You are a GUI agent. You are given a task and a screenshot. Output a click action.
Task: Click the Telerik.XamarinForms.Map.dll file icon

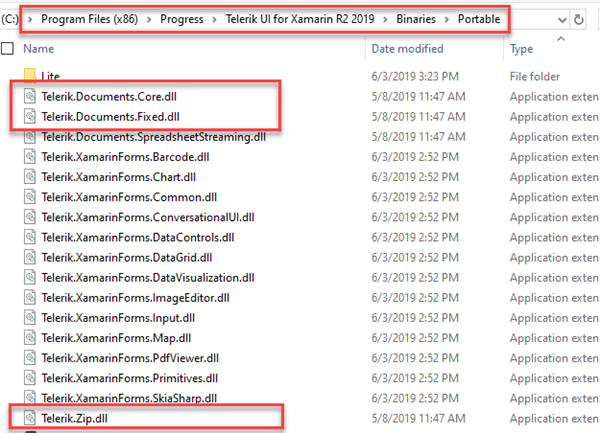[x=30, y=338]
